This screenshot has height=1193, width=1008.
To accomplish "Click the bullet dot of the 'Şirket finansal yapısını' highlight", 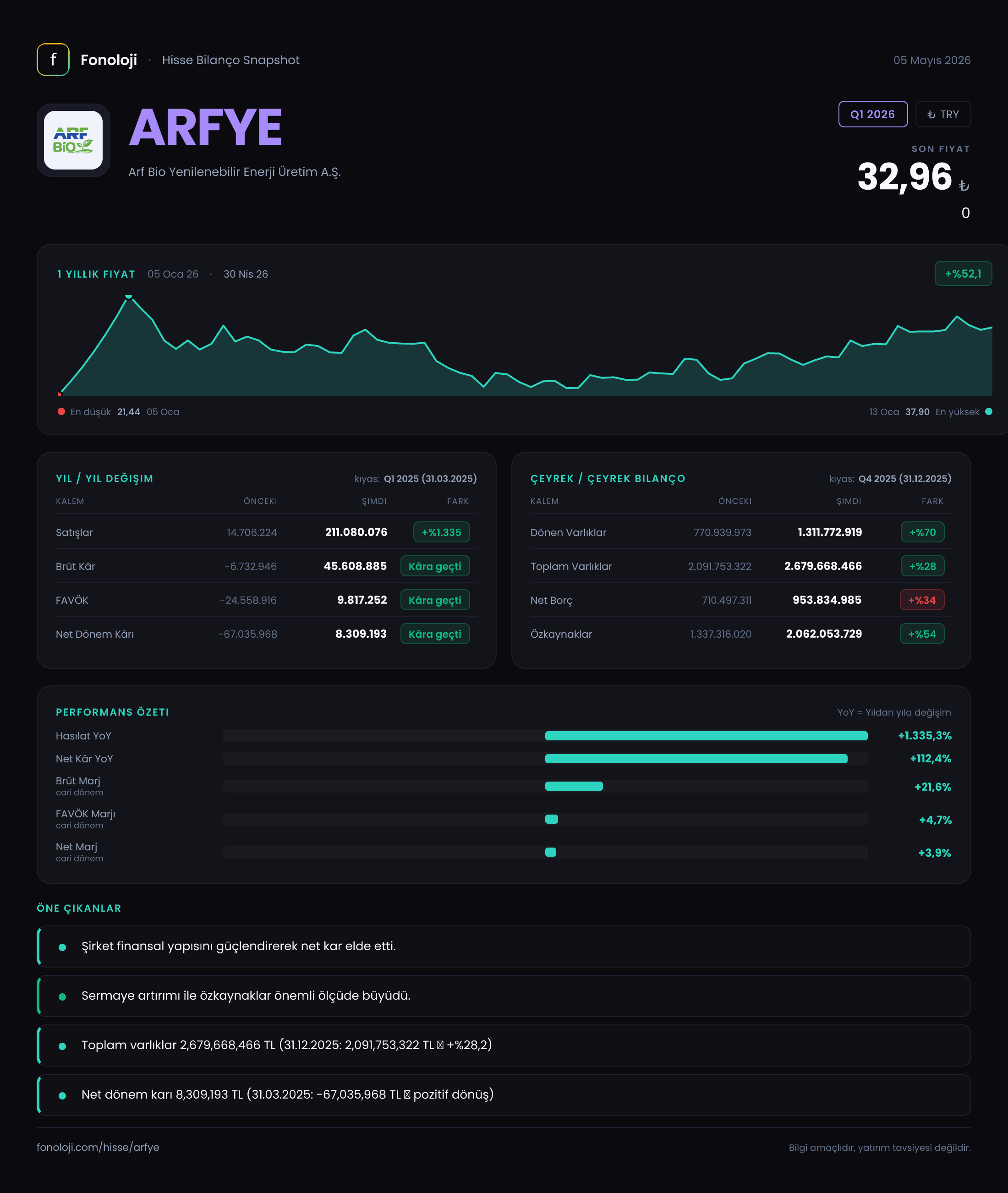I will pyautogui.click(x=62, y=947).
